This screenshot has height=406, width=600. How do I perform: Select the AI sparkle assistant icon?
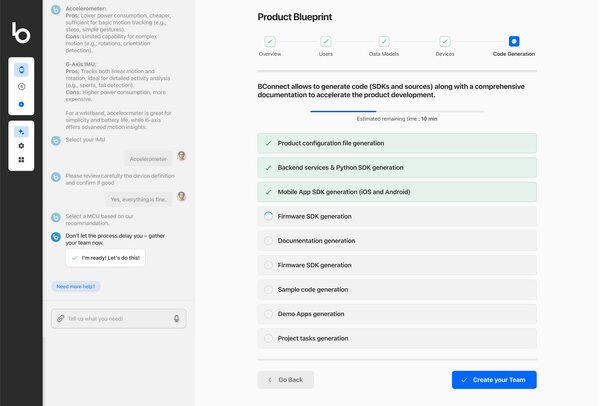coord(21,131)
